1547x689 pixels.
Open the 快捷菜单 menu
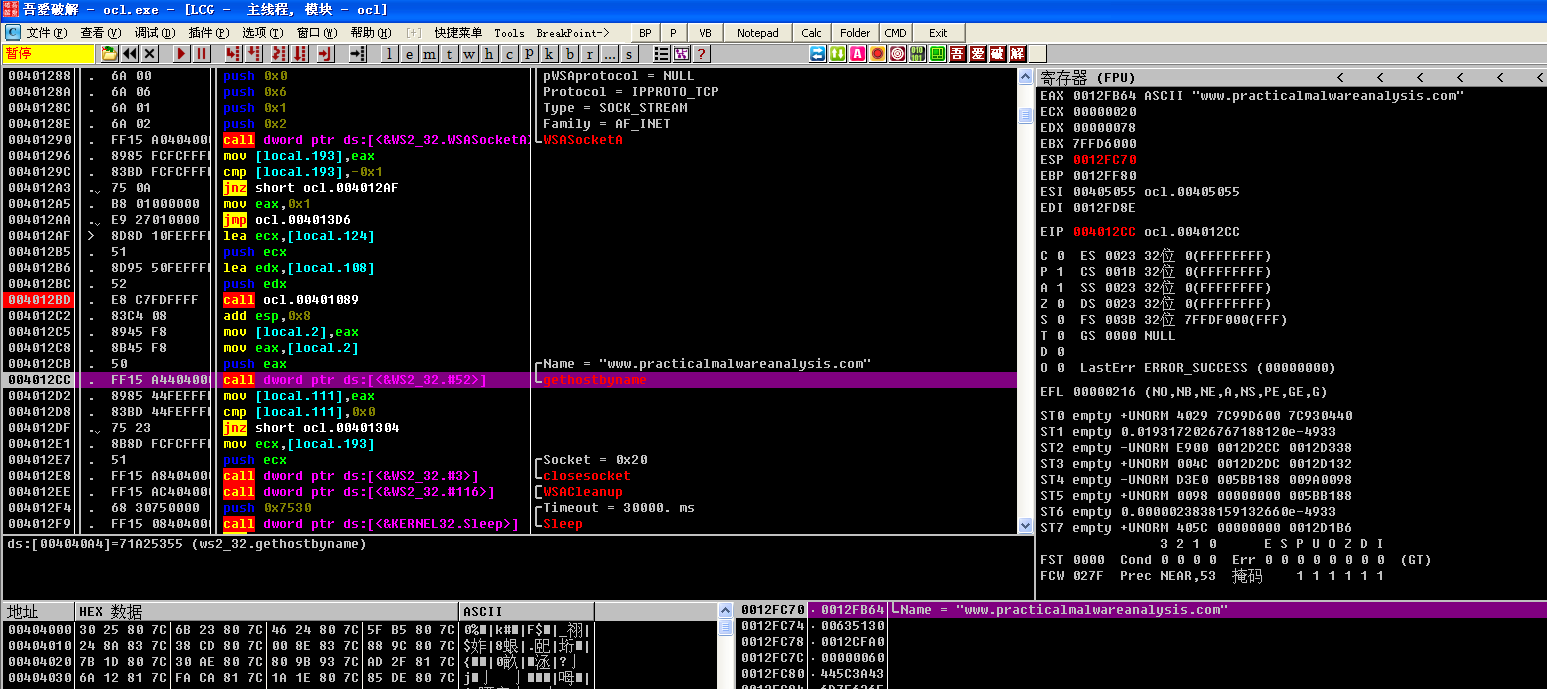(458, 33)
